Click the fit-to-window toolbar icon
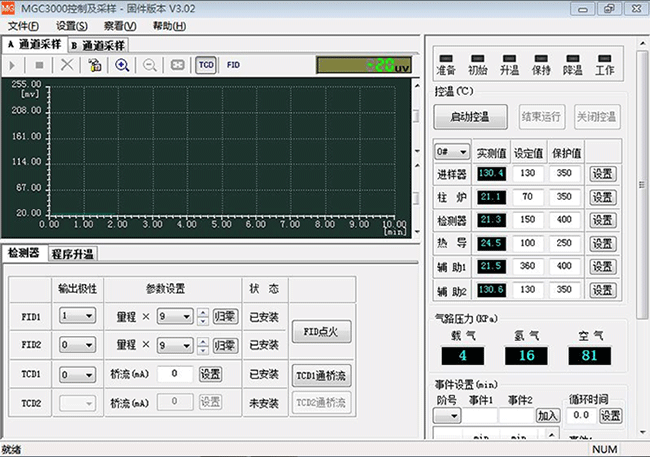This screenshot has width=650, height=457. pyautogui.click(x=177, y=65)
